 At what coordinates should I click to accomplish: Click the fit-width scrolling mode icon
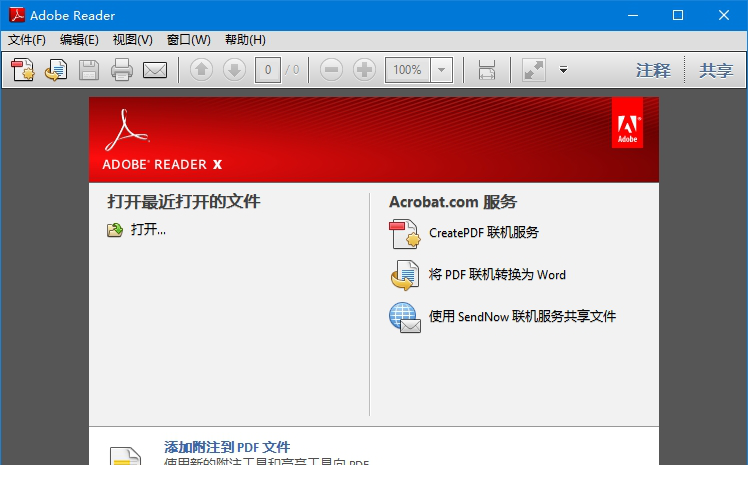(487, 70)
